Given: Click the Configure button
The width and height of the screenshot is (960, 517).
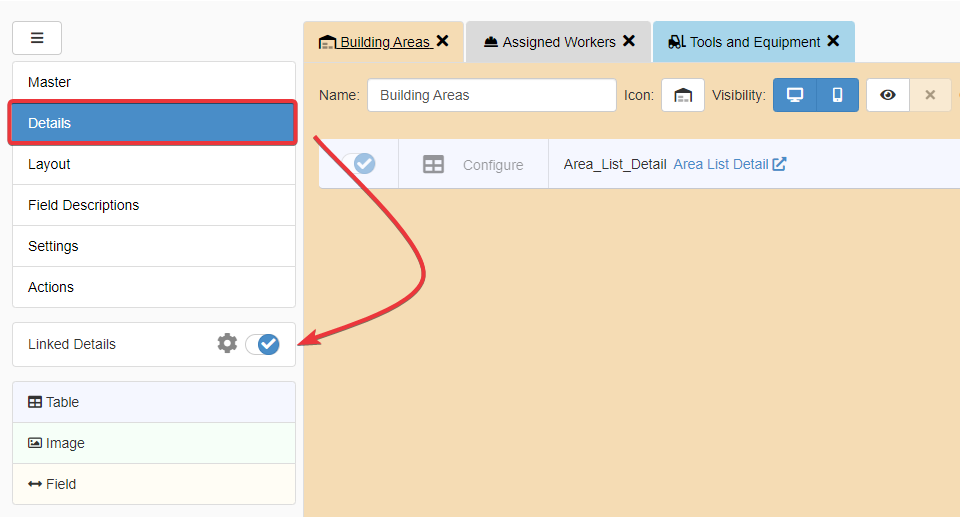Looking at the screenshot, I should (492, 165).
